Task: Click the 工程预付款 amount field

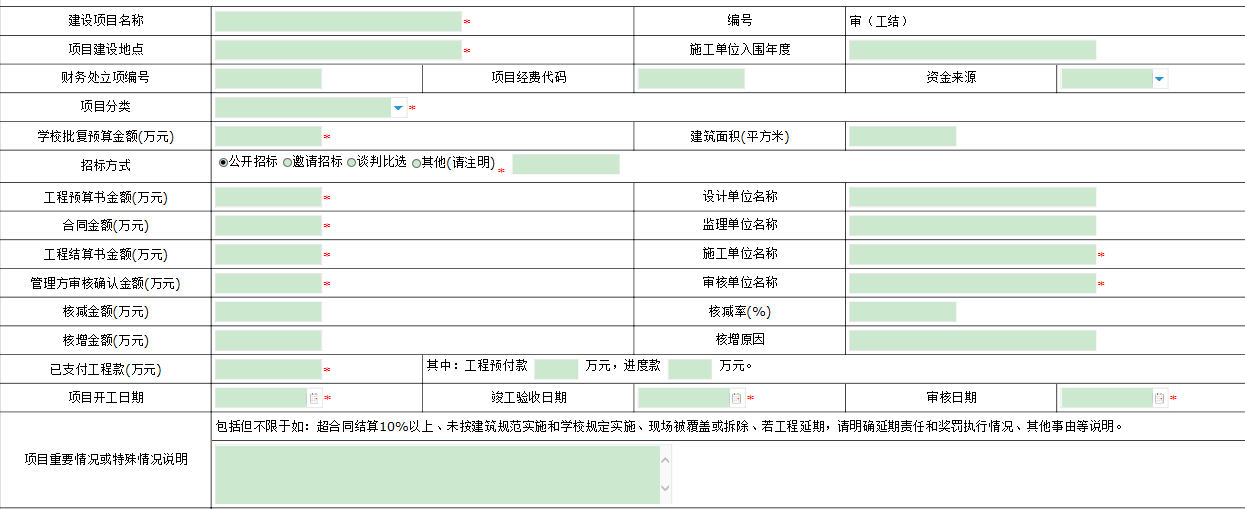Action: (x=556, y=369)
